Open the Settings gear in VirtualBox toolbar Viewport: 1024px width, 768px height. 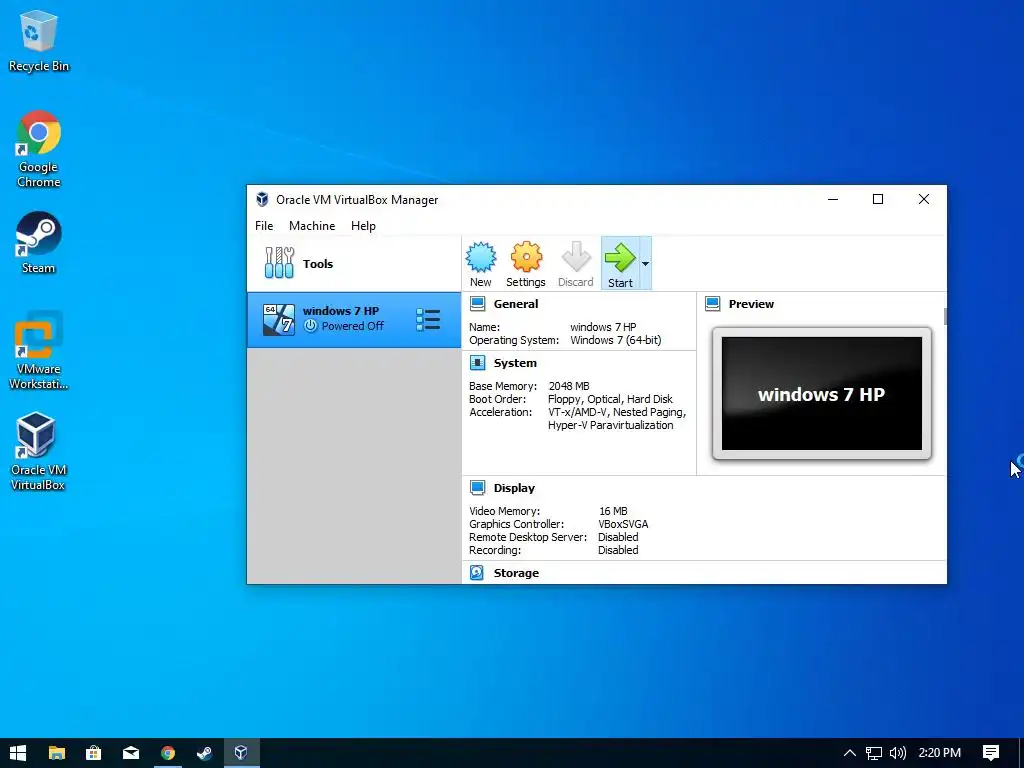coord(526,264)
